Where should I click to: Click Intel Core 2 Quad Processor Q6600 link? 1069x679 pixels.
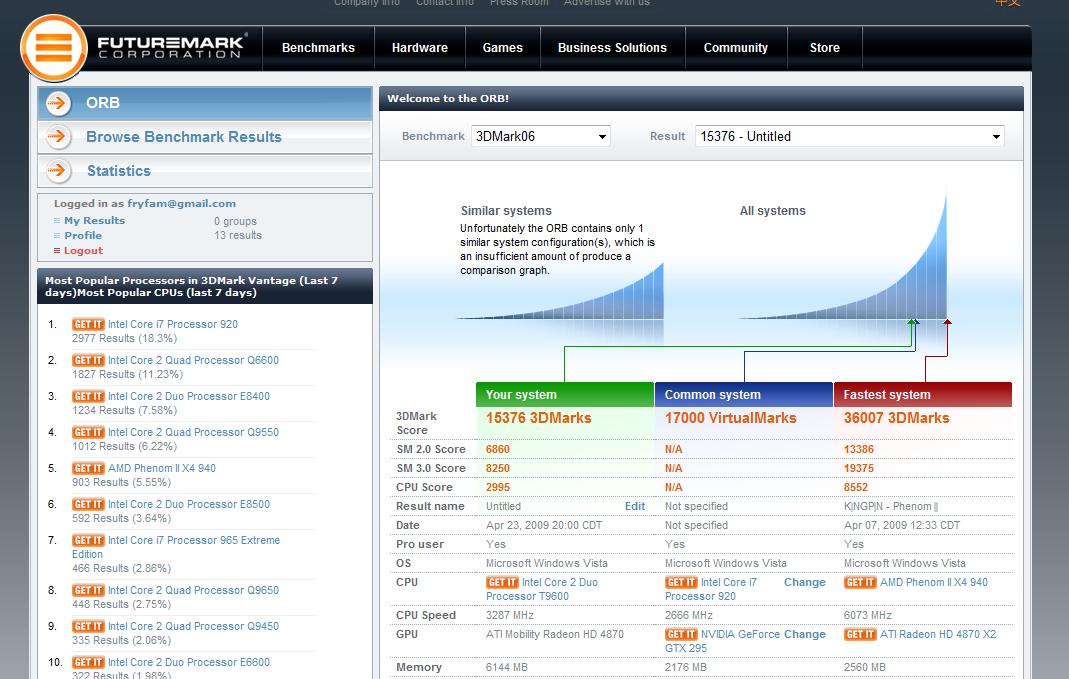coord(193,361)
